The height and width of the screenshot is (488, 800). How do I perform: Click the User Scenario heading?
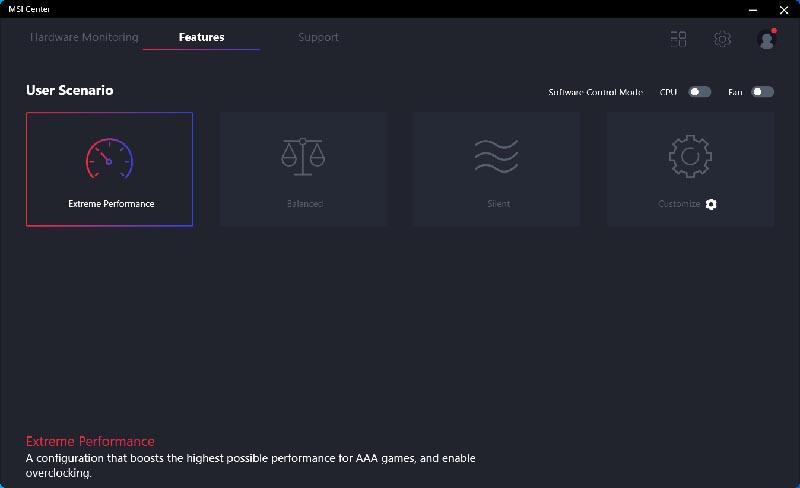pos(70,90)
